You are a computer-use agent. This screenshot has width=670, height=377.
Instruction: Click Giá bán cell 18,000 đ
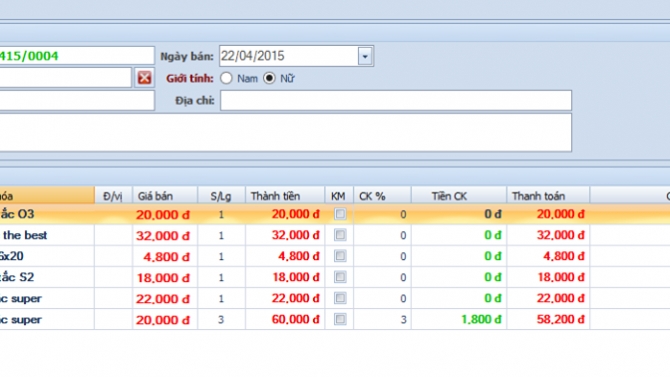click(165, 277)
